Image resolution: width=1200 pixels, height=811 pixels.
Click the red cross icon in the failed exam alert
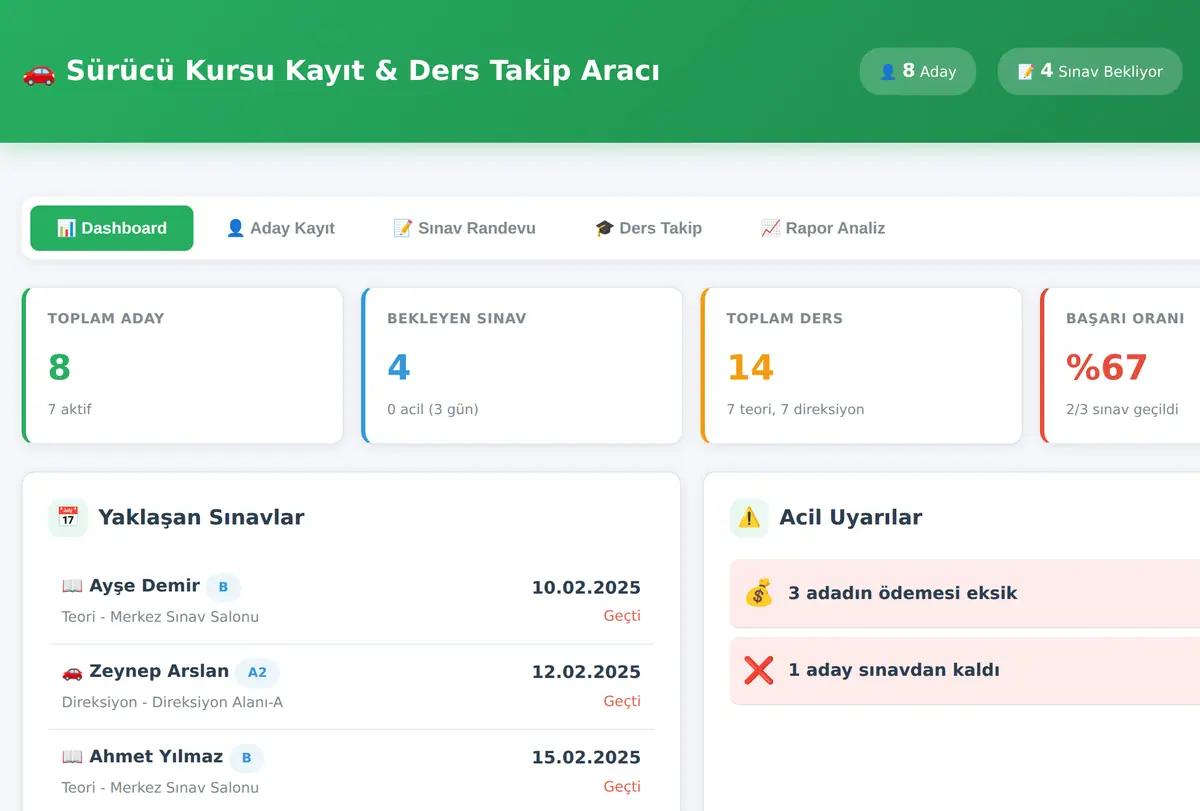759,670
